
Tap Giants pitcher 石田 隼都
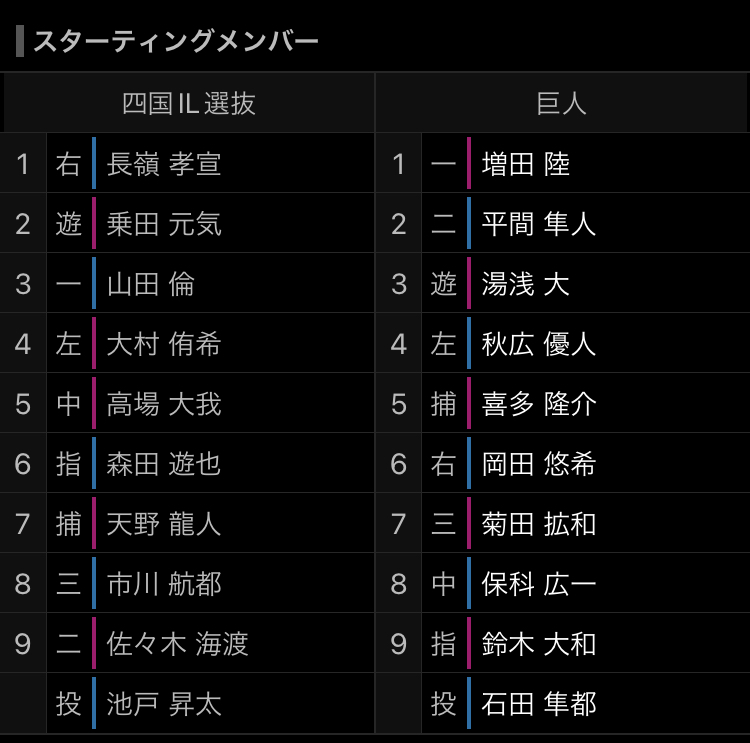[539, 704]
